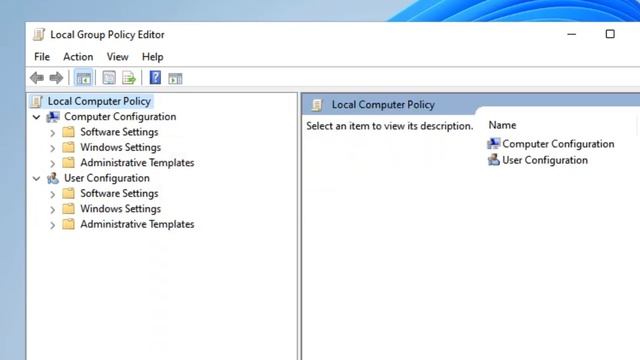Select Computer Configuration text in right pane
Image resolution: width=640 pixels, height=360 pixels.
coord(558,144)
